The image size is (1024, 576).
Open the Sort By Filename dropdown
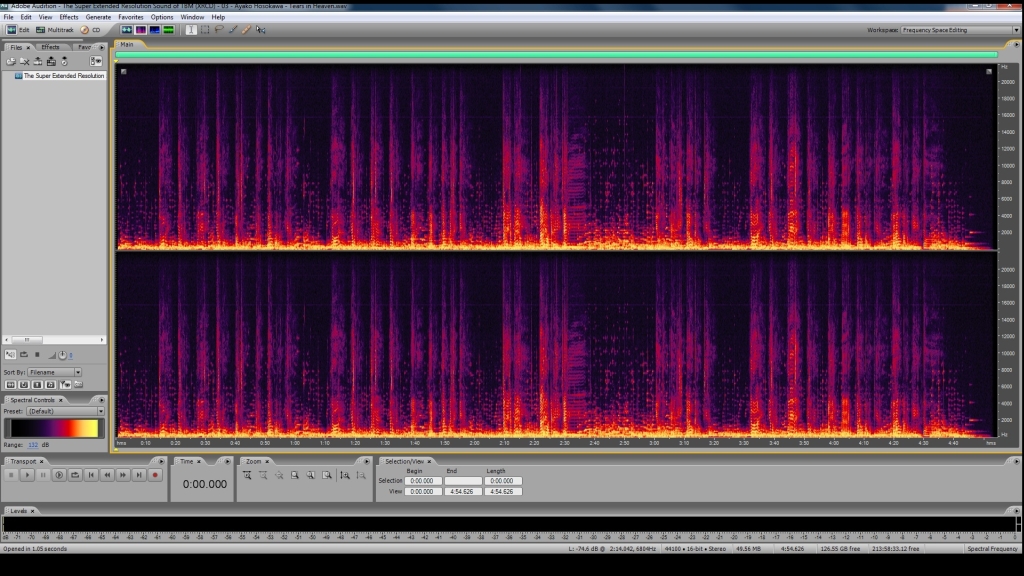[55, 372]
